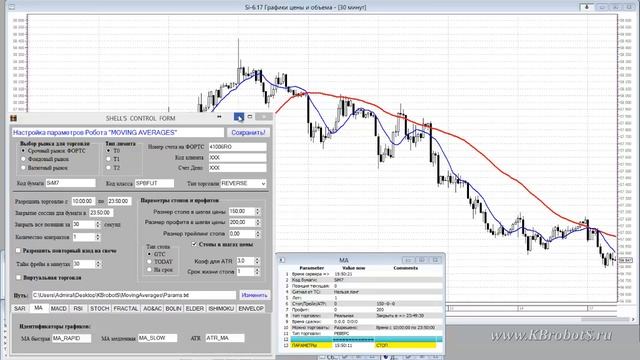Switch to the ISHIMOKU tab
Screen dimensions: 640x360
[221, 309]
